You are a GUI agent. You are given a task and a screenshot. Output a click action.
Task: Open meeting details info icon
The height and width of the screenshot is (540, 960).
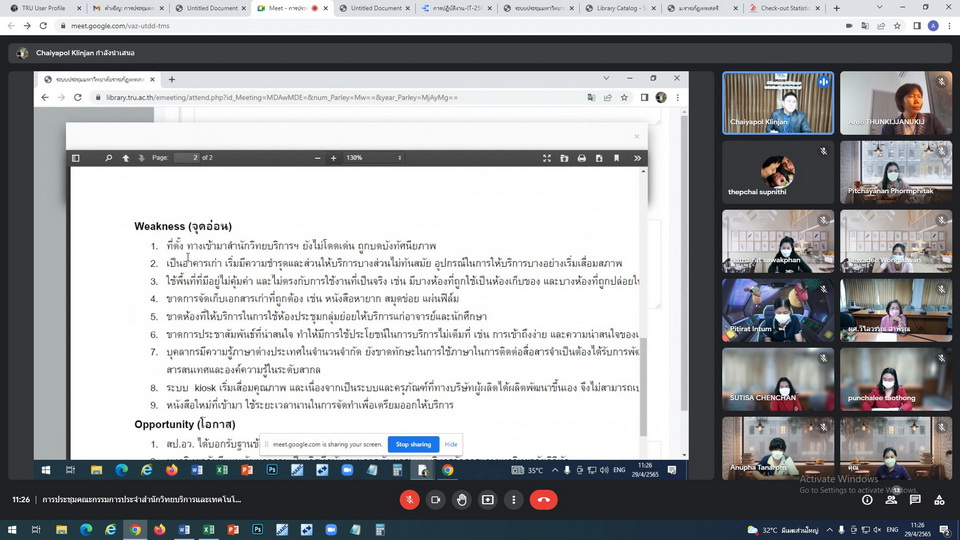[867, 500]
